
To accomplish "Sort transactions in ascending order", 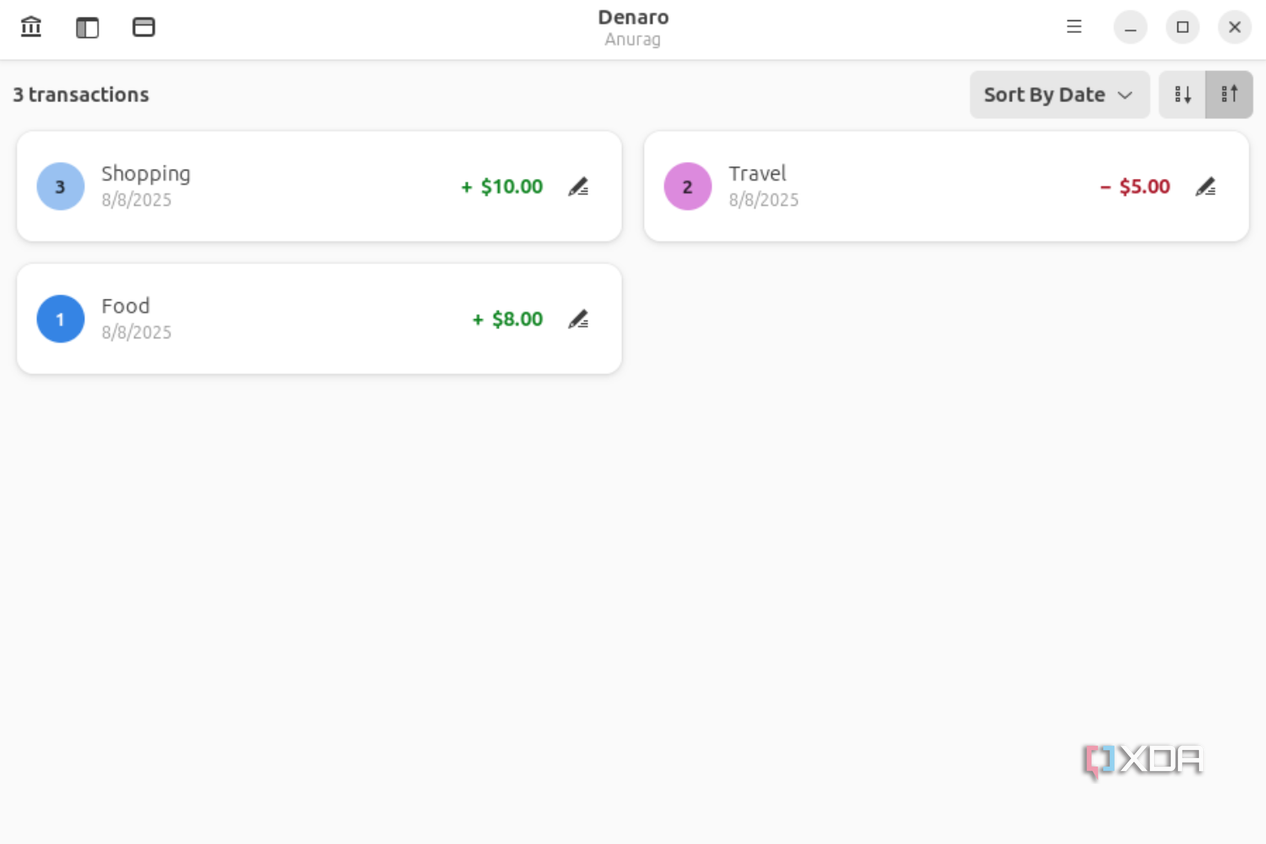I will (x=1230, y=95).
